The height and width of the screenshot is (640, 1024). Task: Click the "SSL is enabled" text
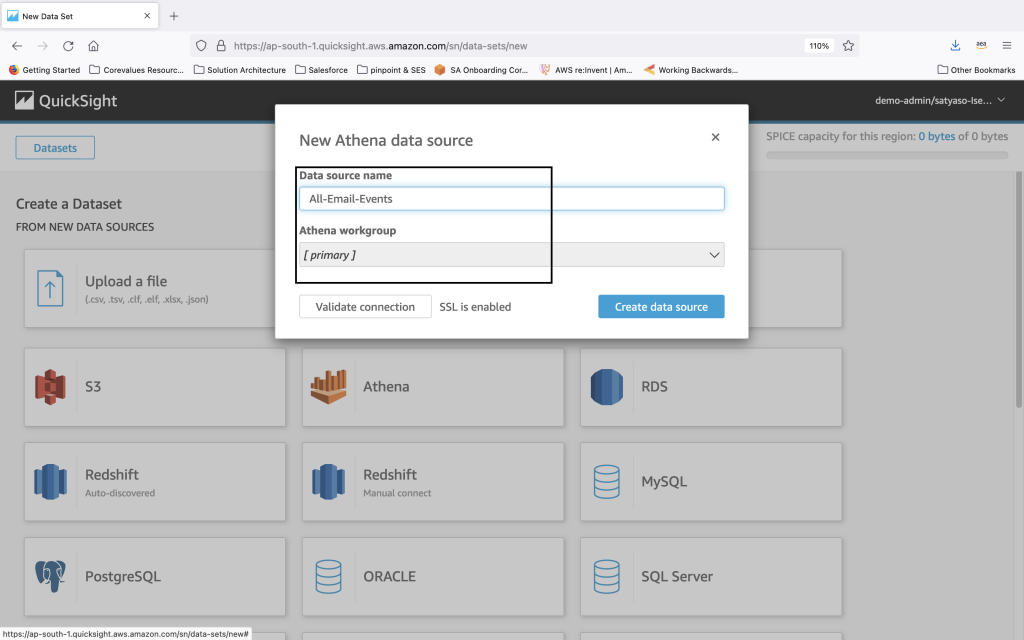pos(475,307)
